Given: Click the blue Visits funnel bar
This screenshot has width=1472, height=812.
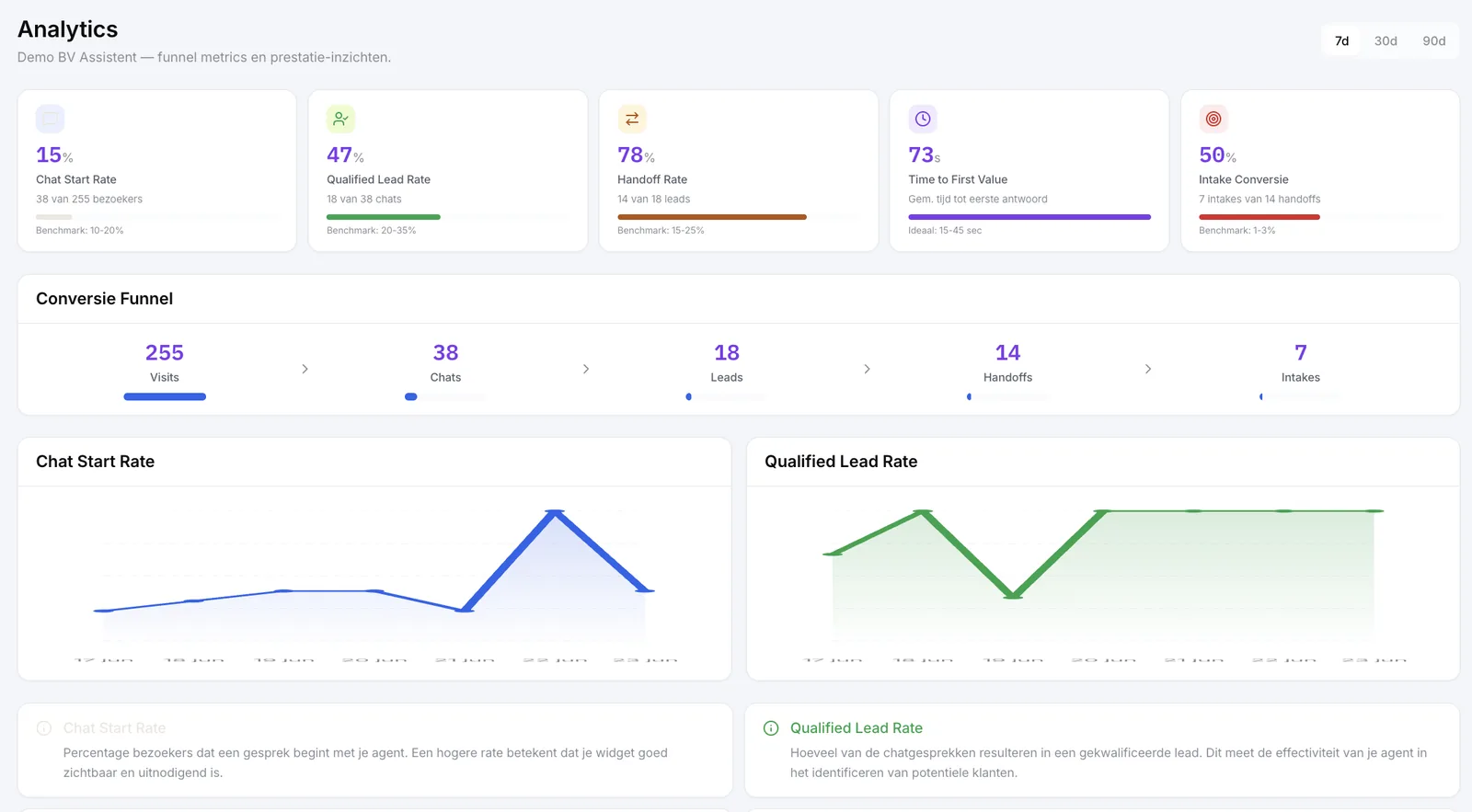Looking at the screenshot, I should coord(165,397).
